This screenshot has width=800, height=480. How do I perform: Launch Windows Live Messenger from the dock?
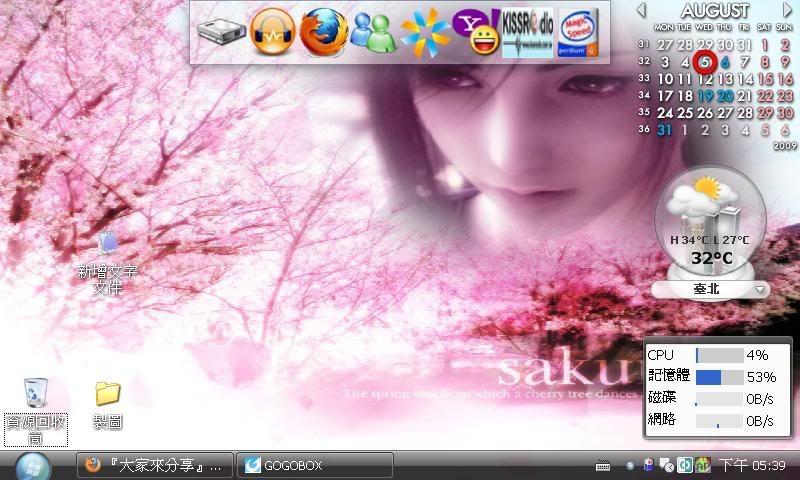click(373, 33)
